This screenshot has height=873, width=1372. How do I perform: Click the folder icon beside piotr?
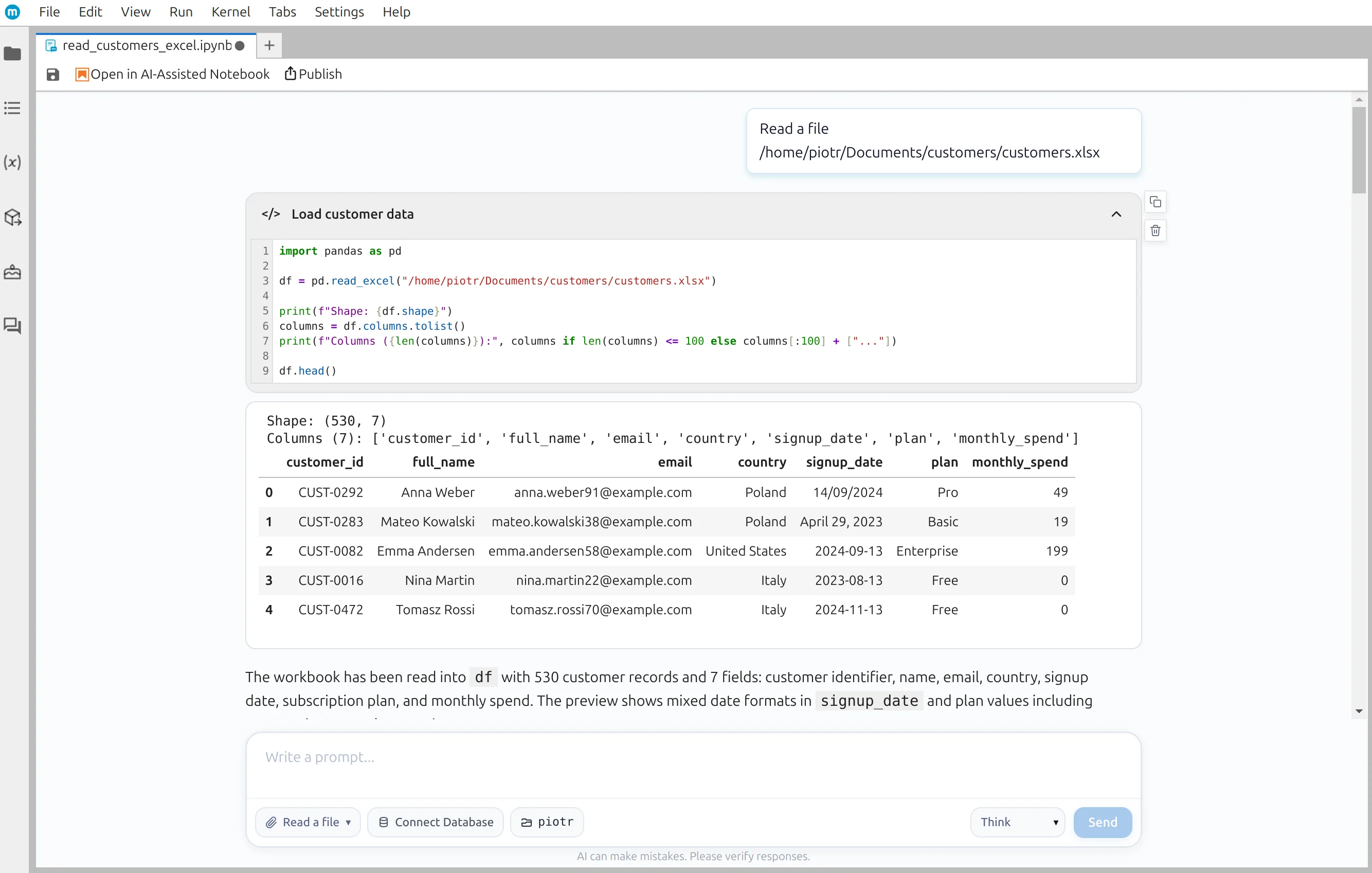pos(527,822)
